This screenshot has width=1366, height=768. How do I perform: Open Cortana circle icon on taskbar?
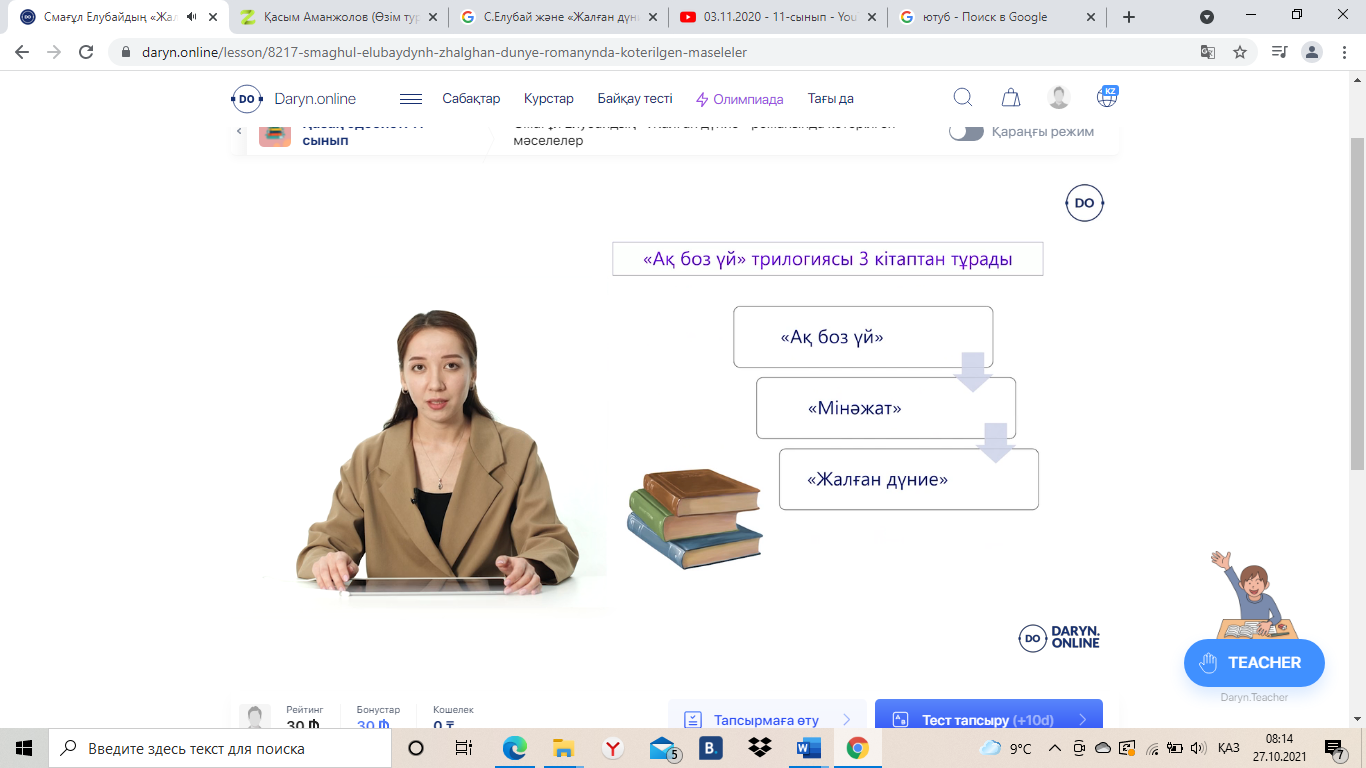416,748
